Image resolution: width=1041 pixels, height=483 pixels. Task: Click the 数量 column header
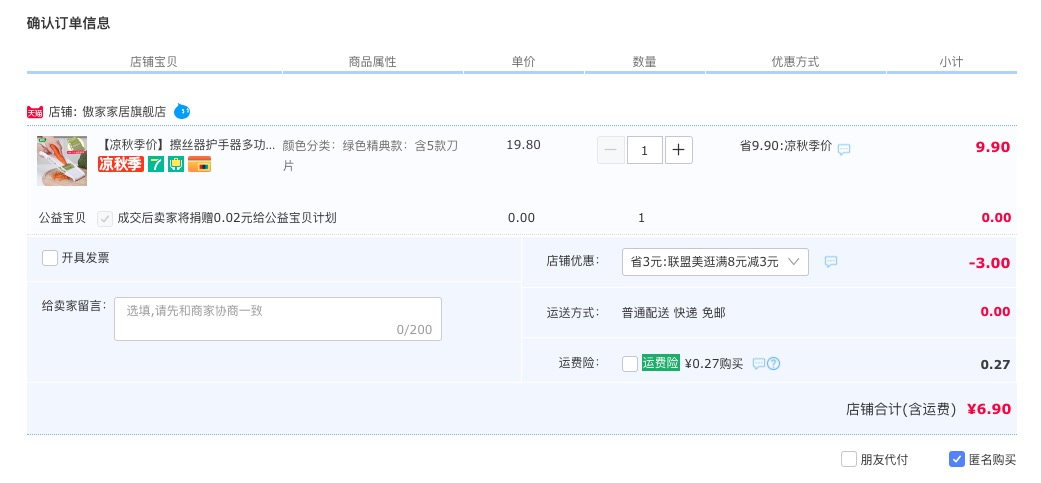[x=644, y=62]
